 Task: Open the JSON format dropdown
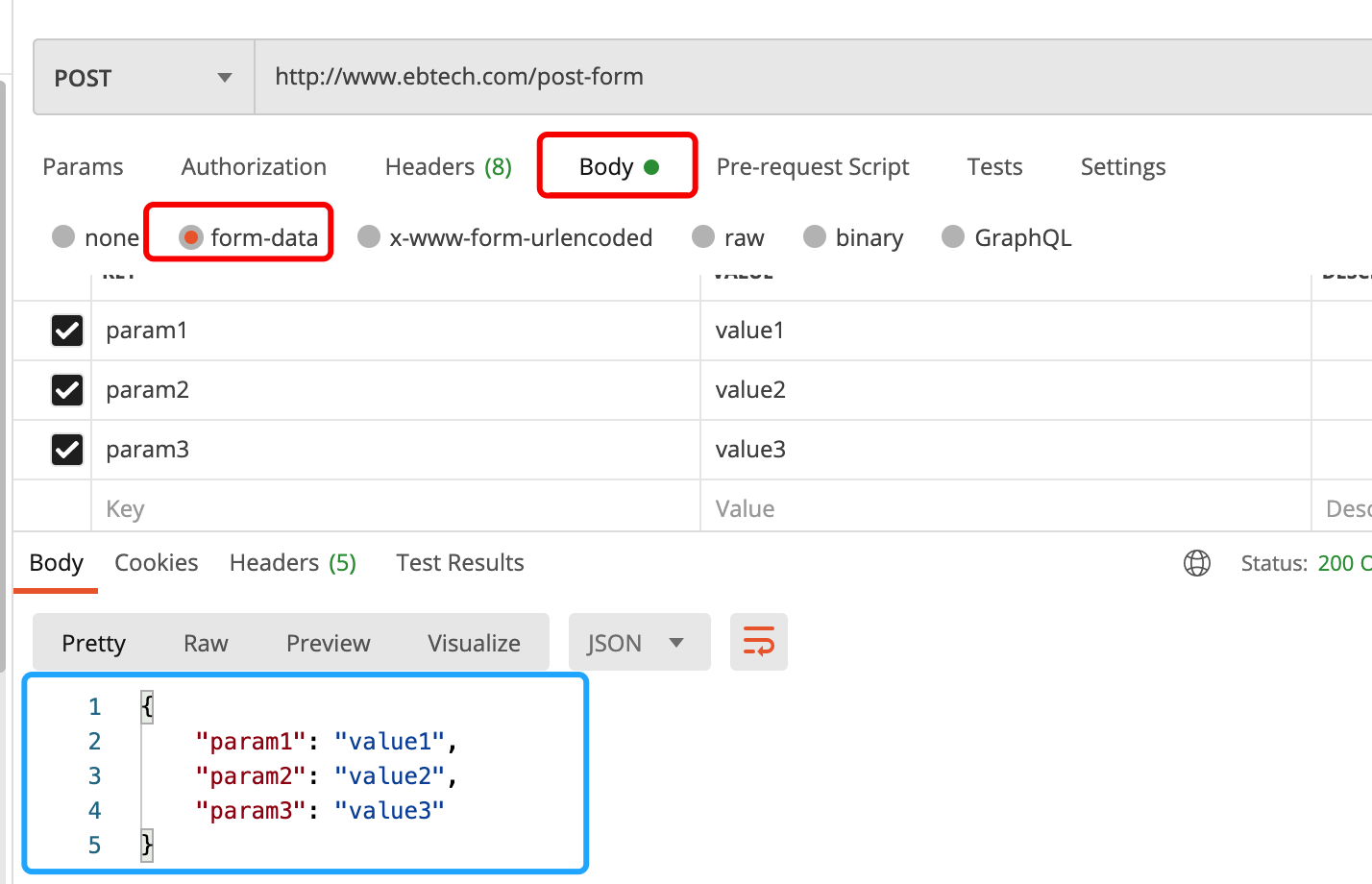click(x=640, y=642)
